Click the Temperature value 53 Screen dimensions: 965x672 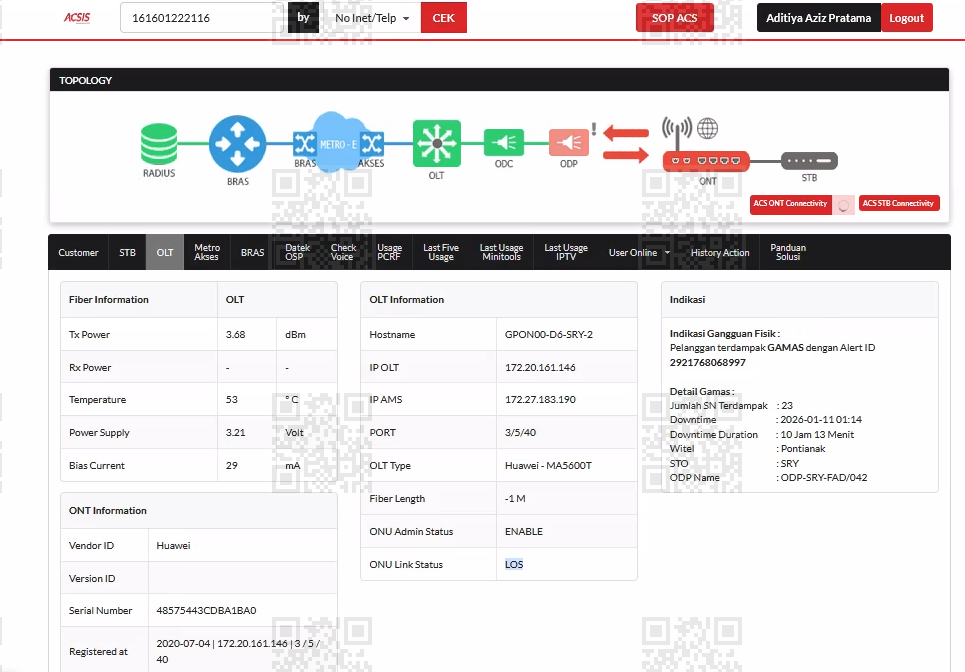pos(231,399)
